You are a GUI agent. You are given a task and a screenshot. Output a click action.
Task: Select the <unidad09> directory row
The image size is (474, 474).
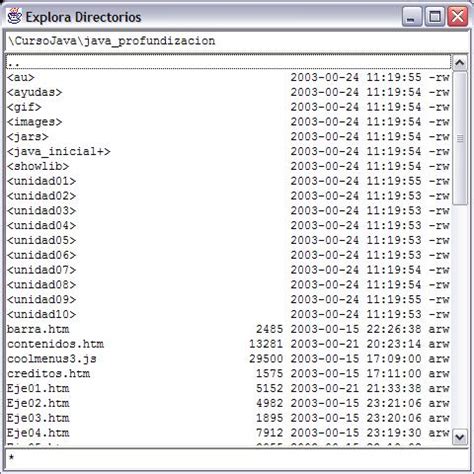229,299
